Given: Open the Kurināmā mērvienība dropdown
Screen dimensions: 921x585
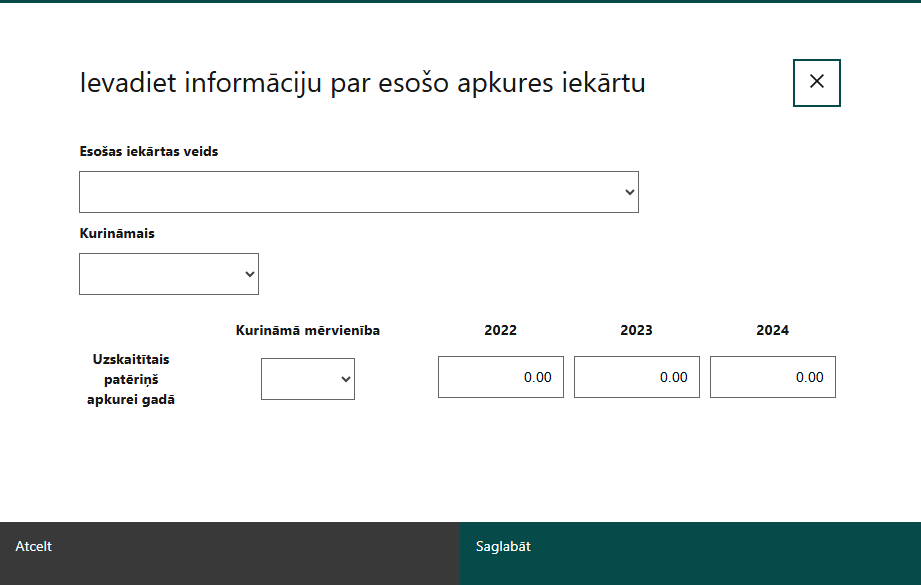Looking at the screenshot, I should coord(308,379).
